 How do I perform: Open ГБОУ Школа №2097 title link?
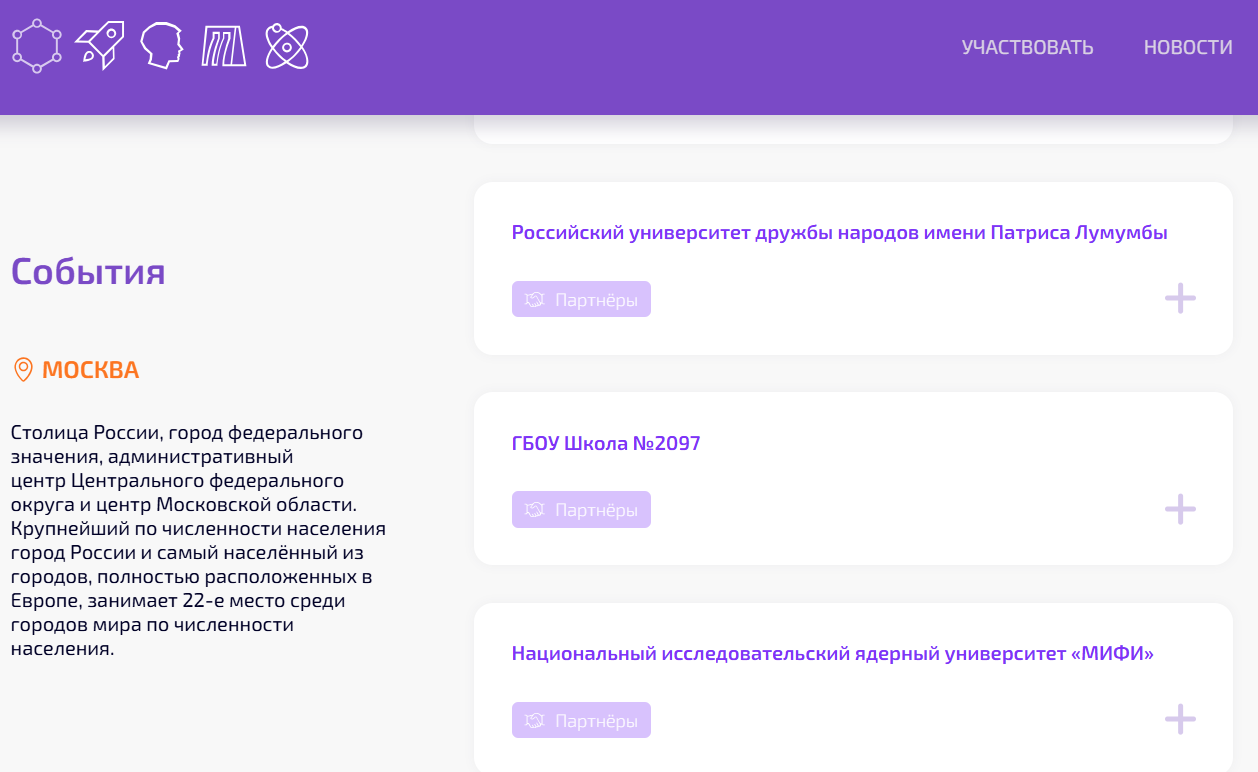click(x=606, y=443)
